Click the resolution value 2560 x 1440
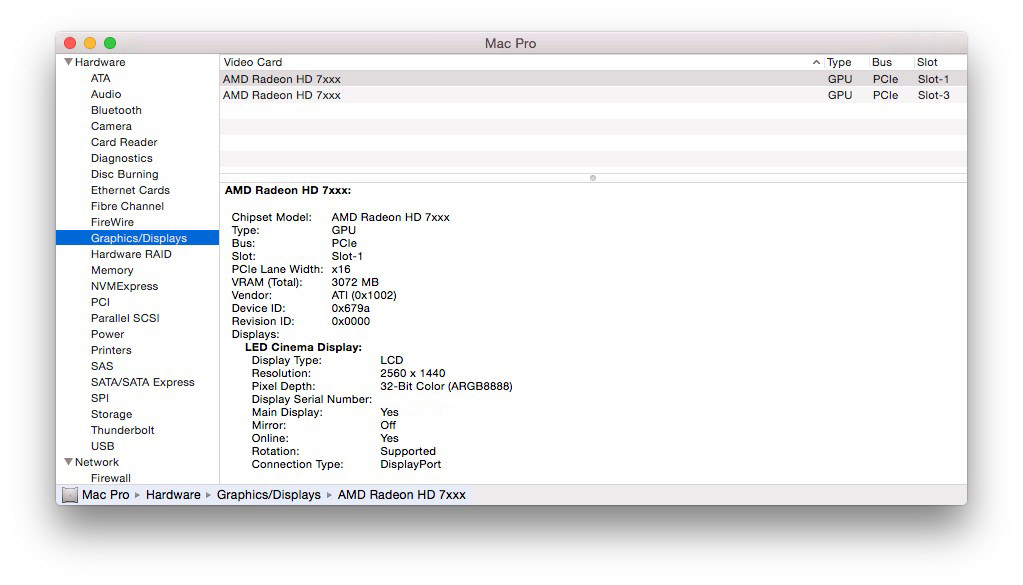This screenshot has height=585, width=1023. [413, 373]
